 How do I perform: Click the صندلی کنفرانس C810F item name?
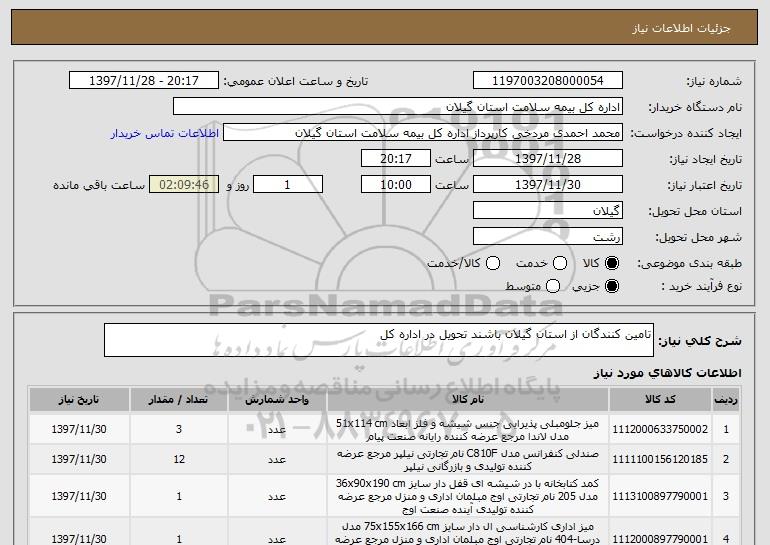click(x=468, y=460)
